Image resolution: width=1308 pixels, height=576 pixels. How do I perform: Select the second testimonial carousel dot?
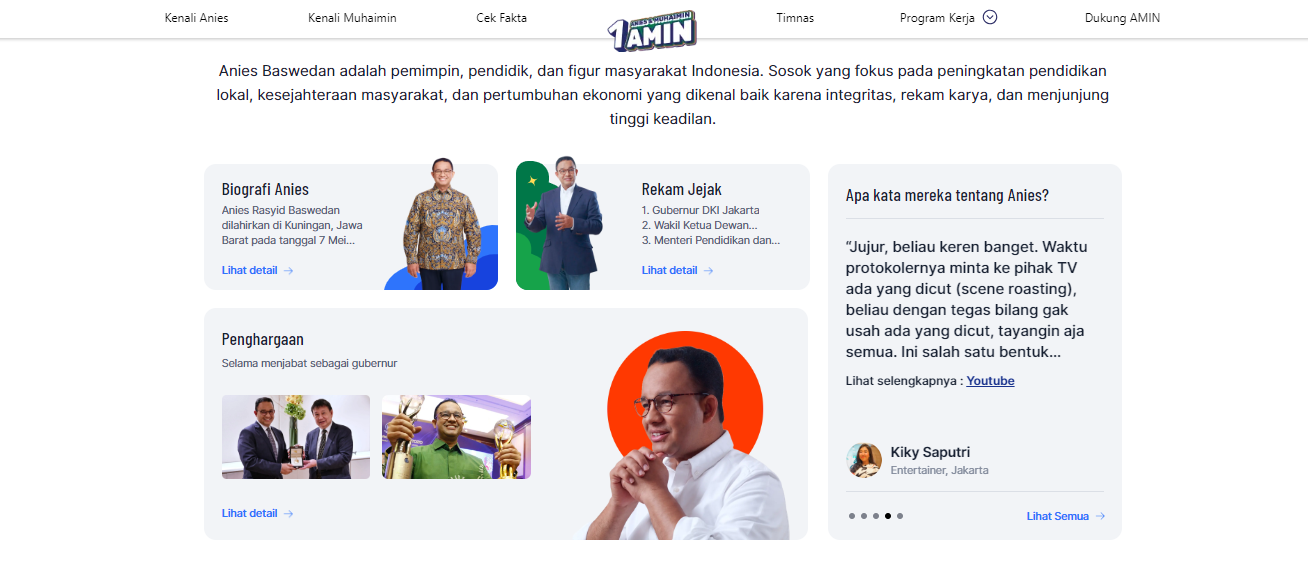click(864, 516)
